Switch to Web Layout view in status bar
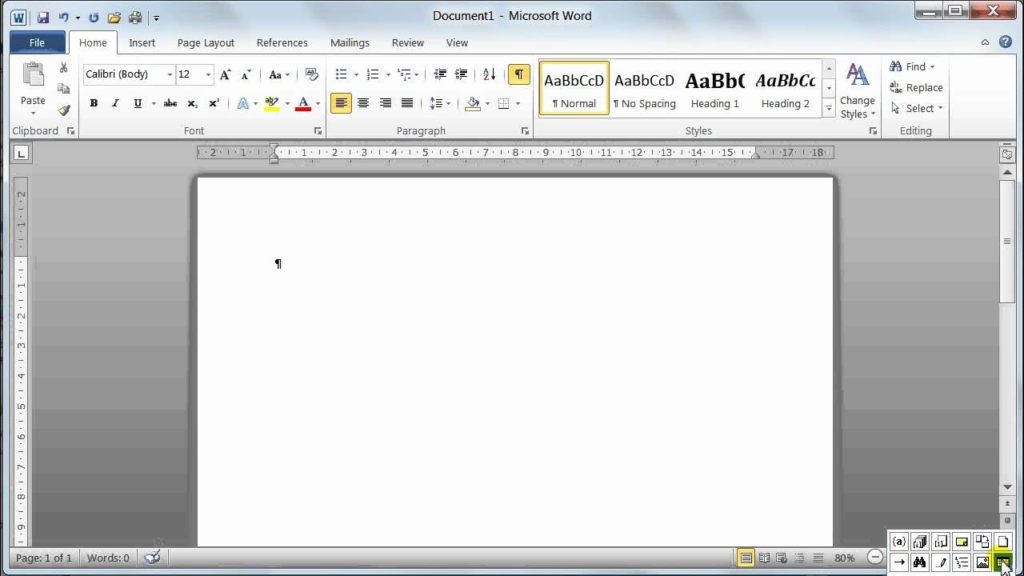Screen dimensions: 1024x576 tap(781, 557)
